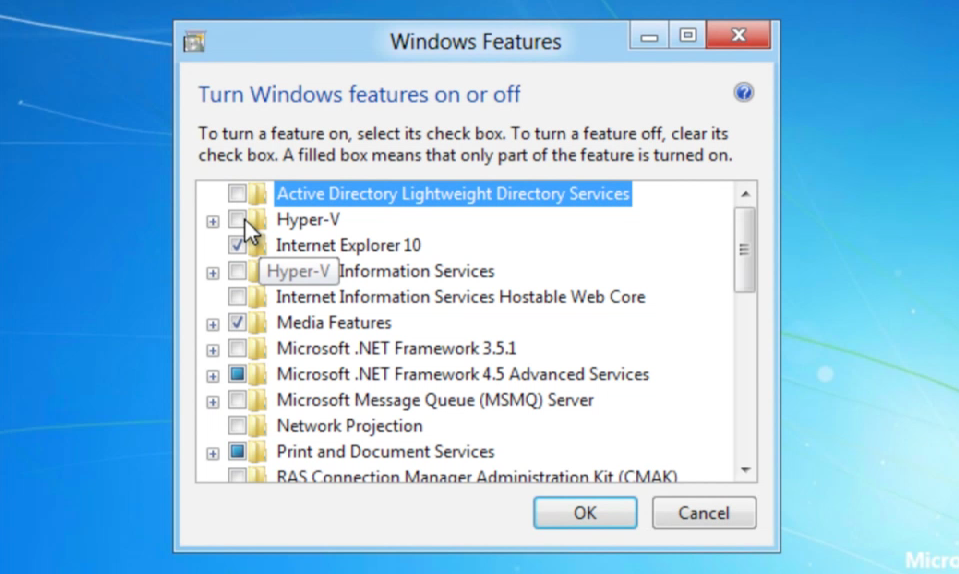Select the Internet Explorer 10 label
Image resolution: width=959 pixels, height=574 pixels.
coord(349,245)
